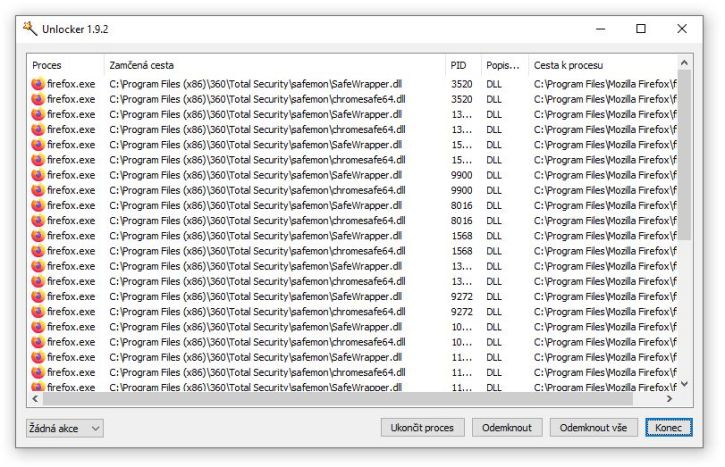Click Firefox icon of PID 8016 SafeWrapper.dll row
Image resolution: width=725 pixels, height=467 pixels.
point(38,205)
